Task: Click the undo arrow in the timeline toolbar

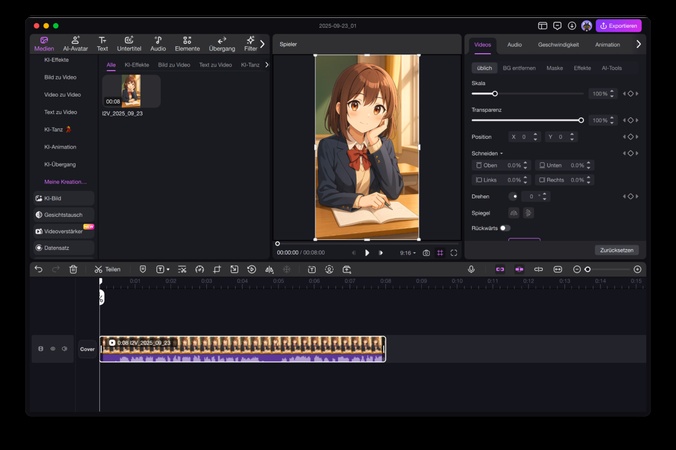Action: (38, 269)
